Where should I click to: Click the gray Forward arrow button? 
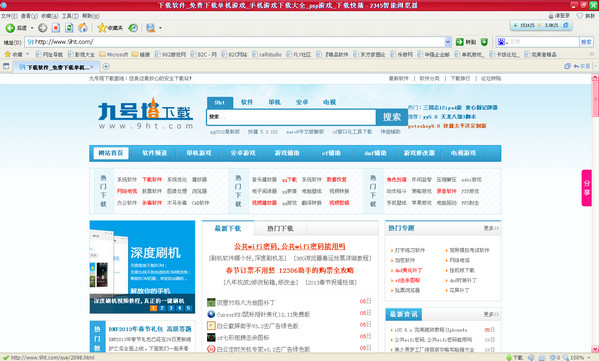[42, 28]
